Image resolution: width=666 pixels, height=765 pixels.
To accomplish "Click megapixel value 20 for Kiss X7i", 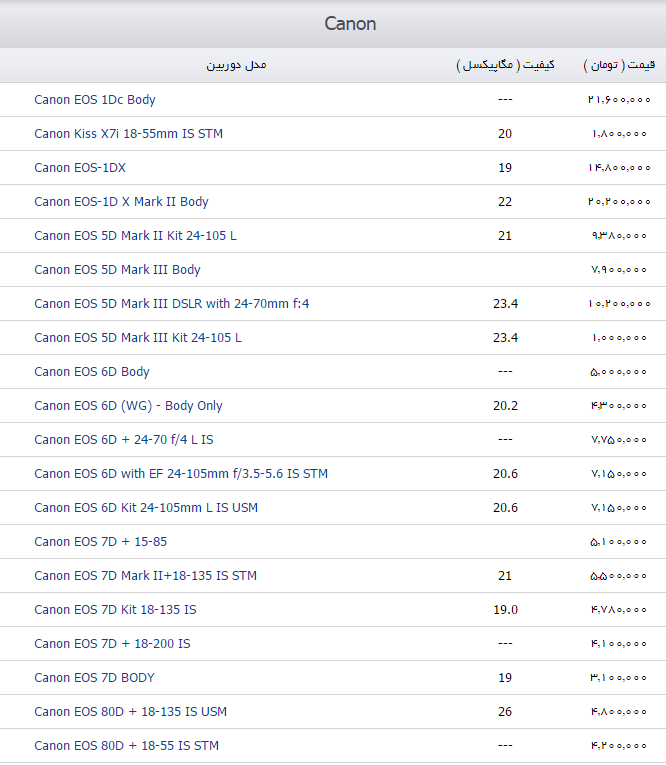I will point(505,134).
